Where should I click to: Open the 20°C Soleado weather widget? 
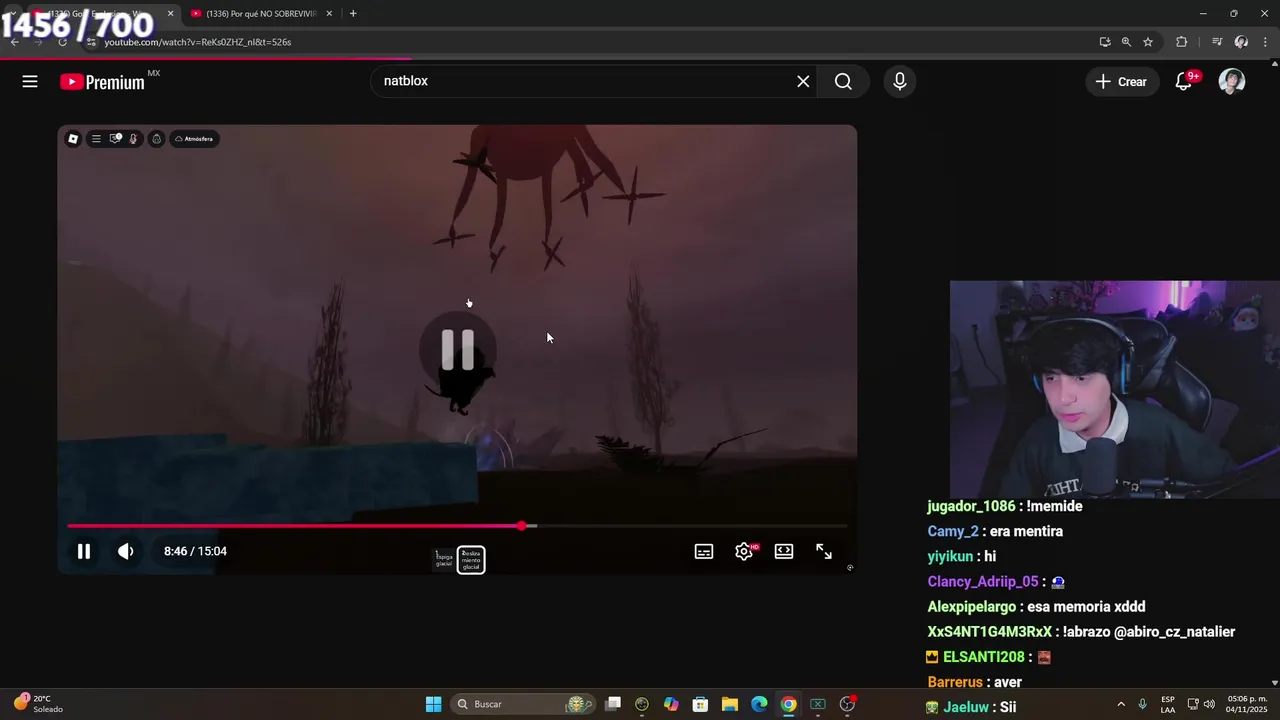tap(38, 704)
